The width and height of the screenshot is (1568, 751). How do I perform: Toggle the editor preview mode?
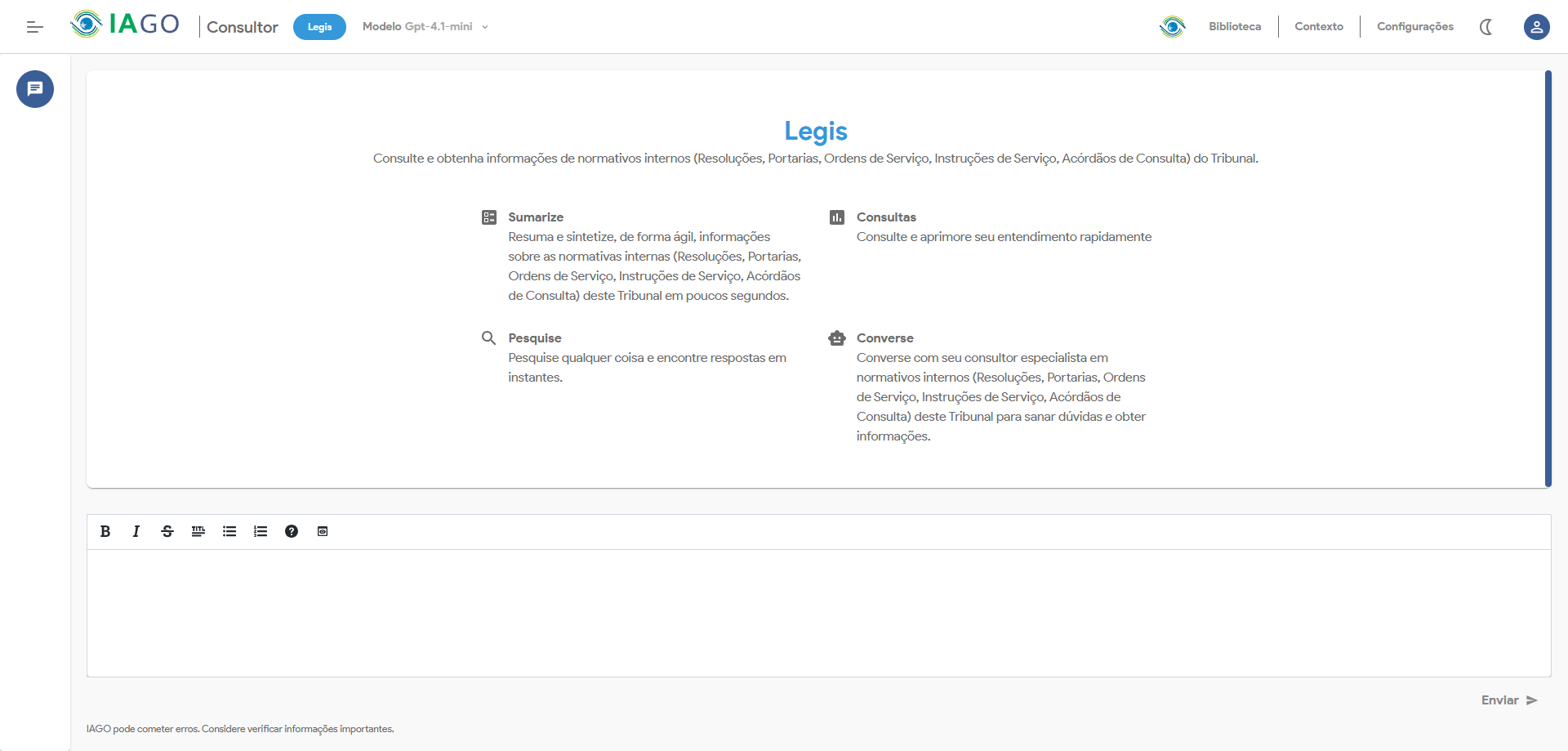pos(323,531)
